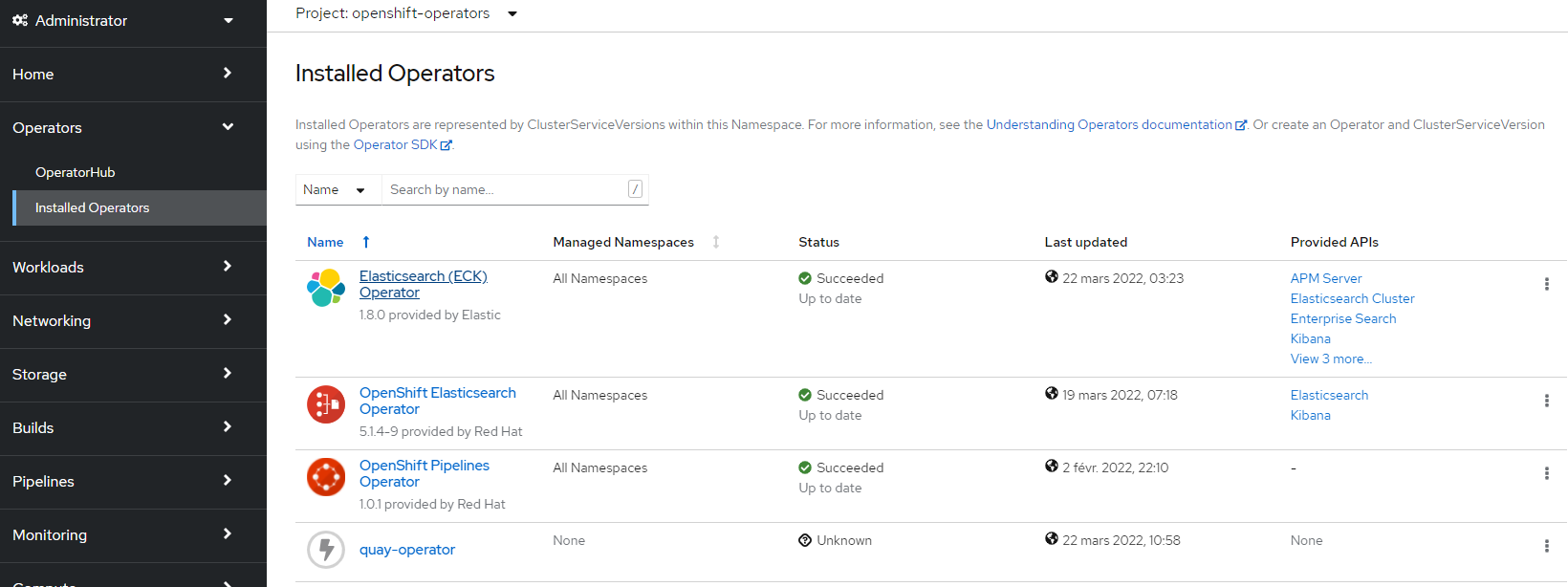Open kebab menu for OpenShift Pipelines Operator
The height and width of the screenshot is (587, 1568).
(x=1546, y=473)
